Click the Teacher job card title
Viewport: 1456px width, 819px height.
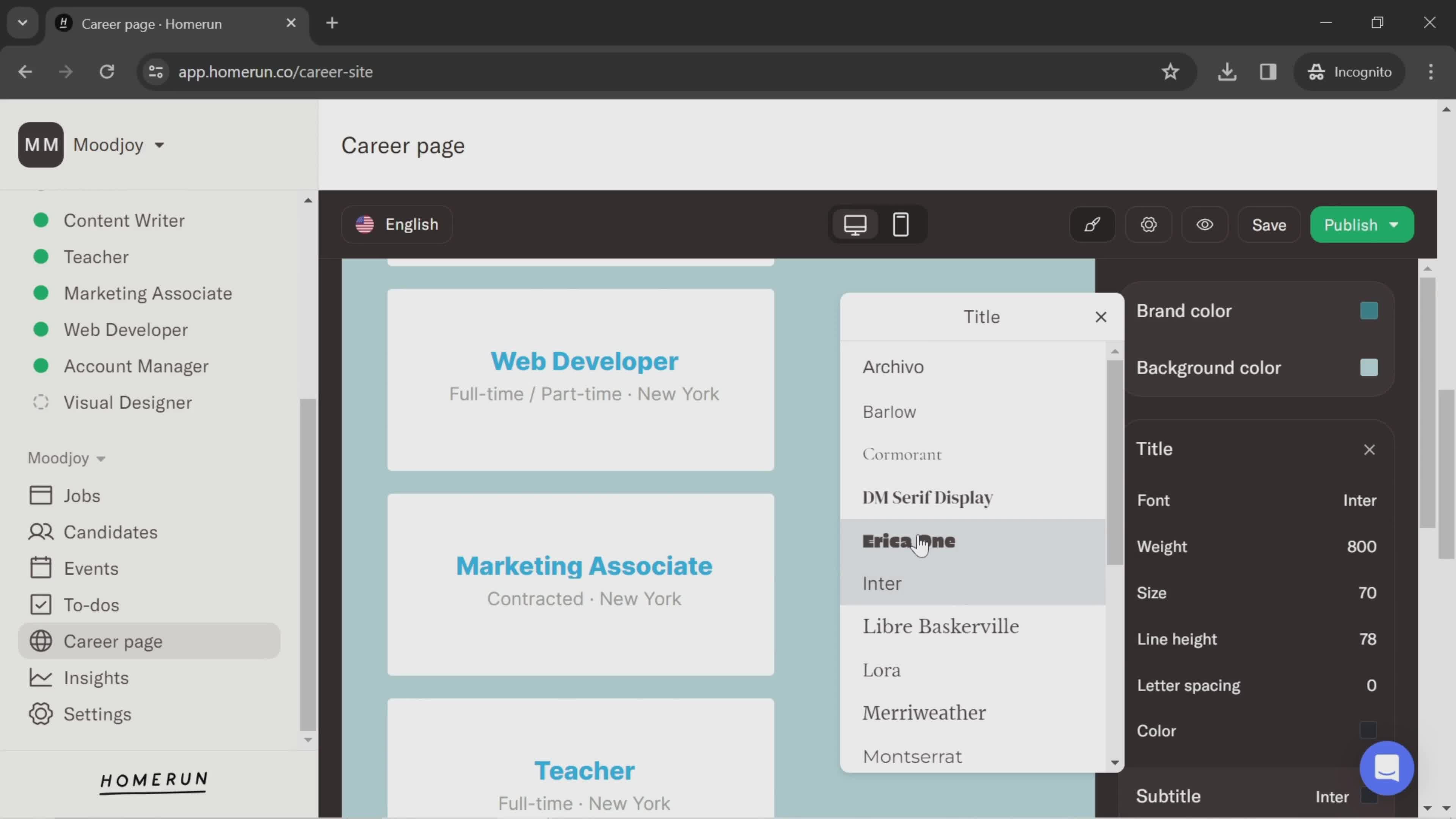584,770
